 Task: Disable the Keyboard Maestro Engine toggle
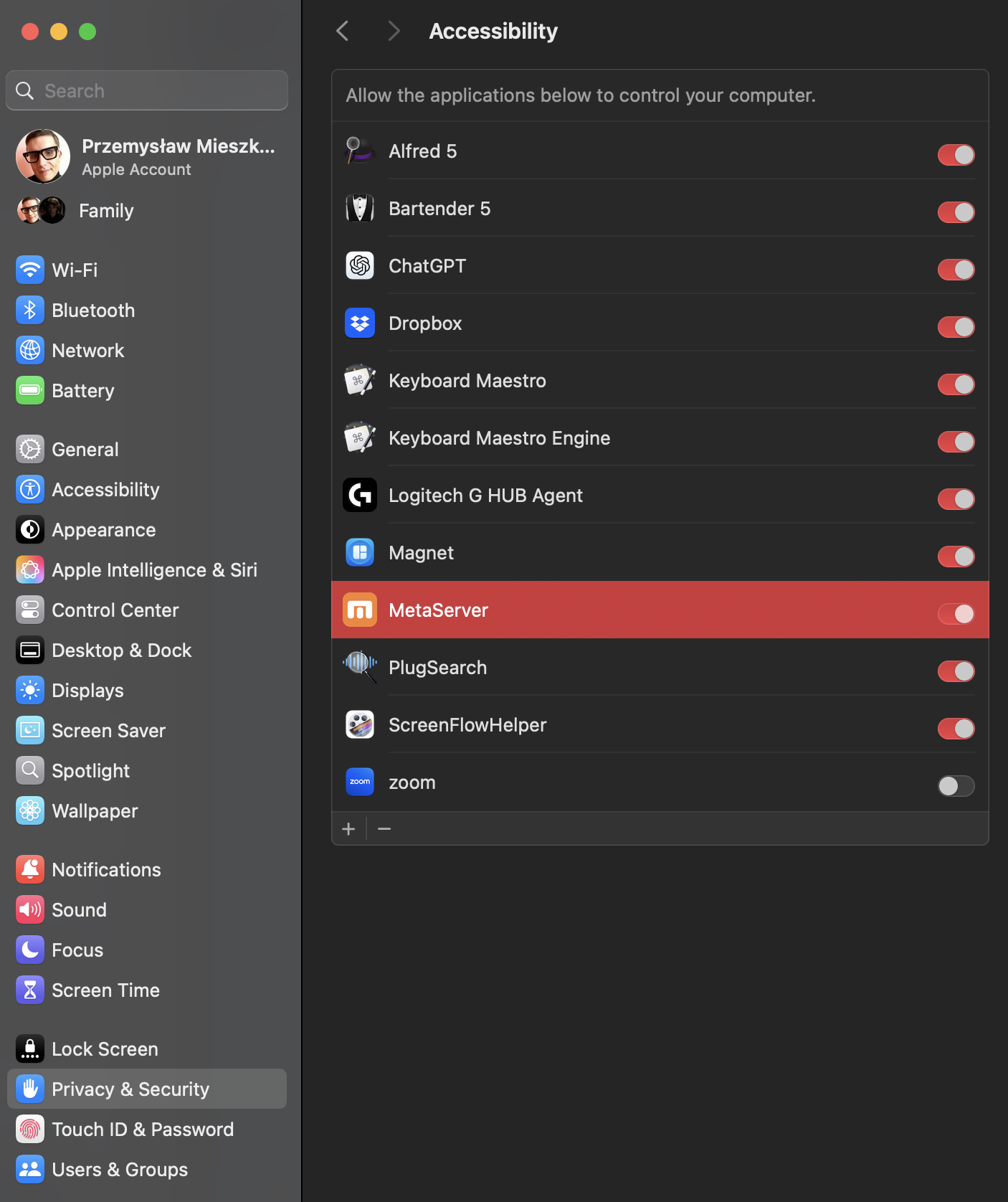click(956, 442)
